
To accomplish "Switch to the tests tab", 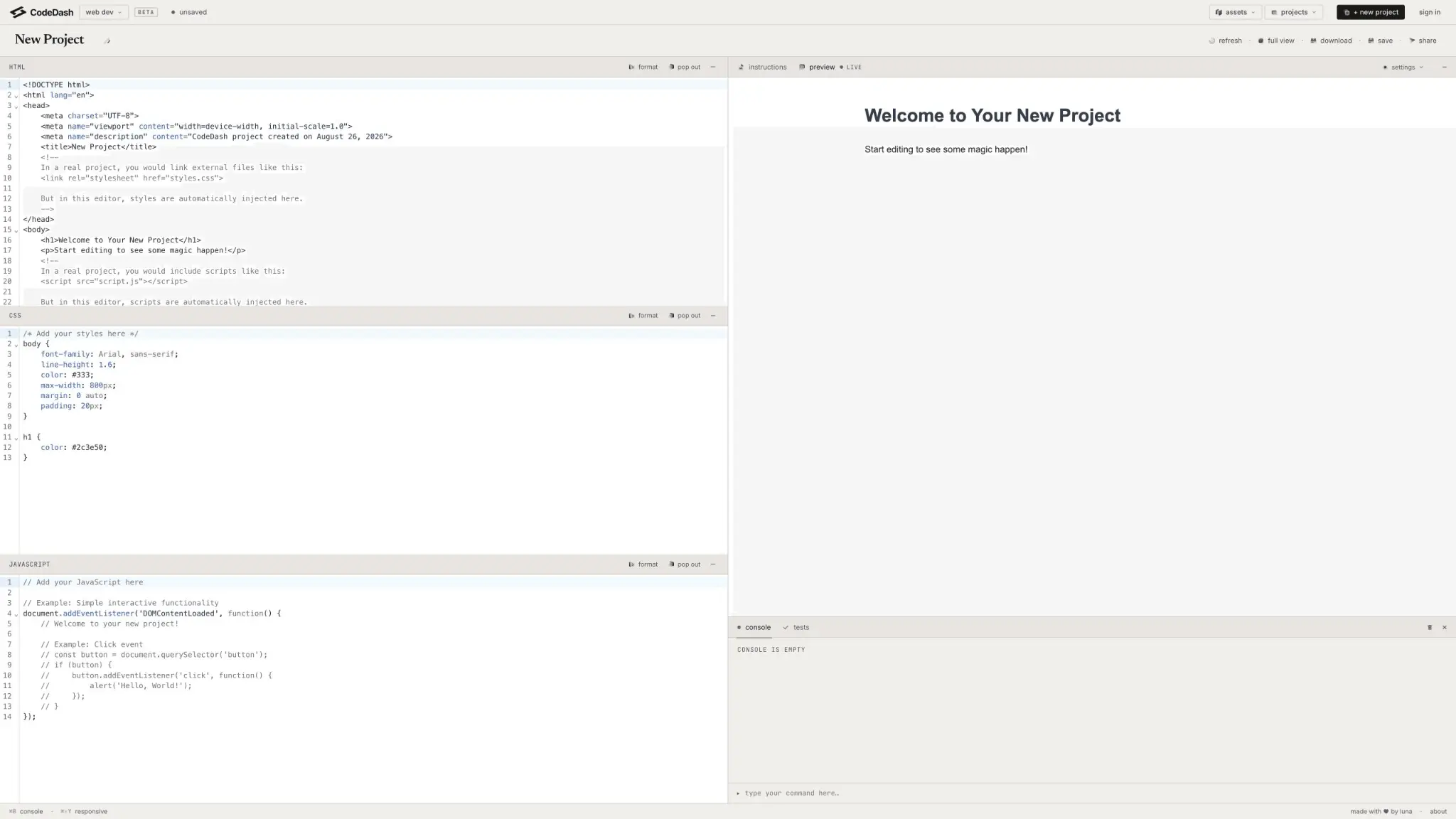I will click(x=796, y=627).
